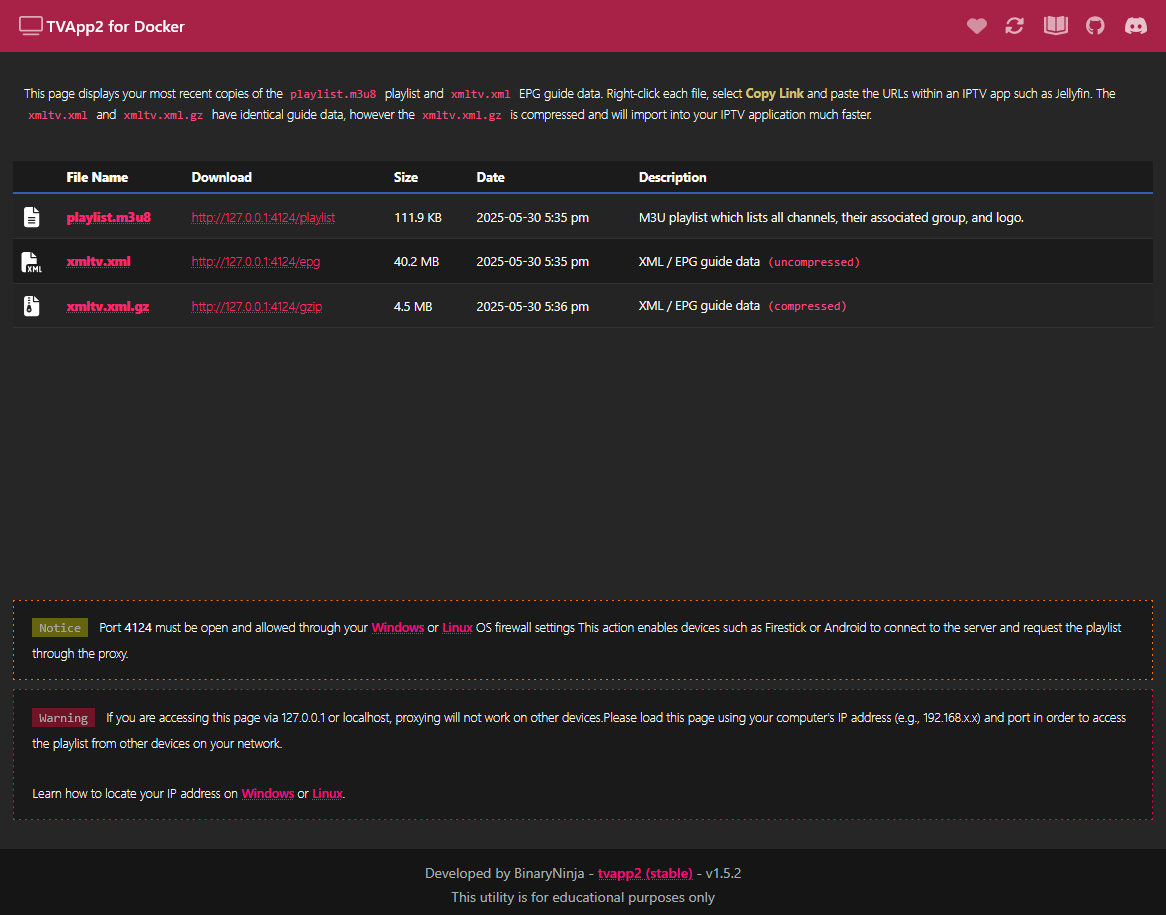The width and height of the screenshot is (1166, 915).
Task: Select the xmltv.xml row date cell
Action: [x=532, y=262]
